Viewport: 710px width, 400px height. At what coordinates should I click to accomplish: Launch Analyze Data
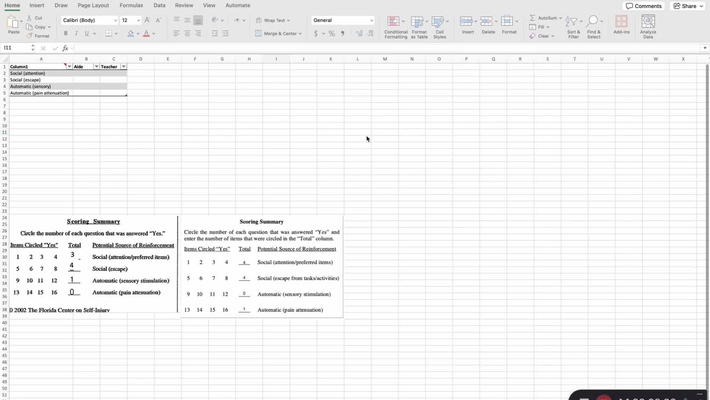(x=648, y=27)
